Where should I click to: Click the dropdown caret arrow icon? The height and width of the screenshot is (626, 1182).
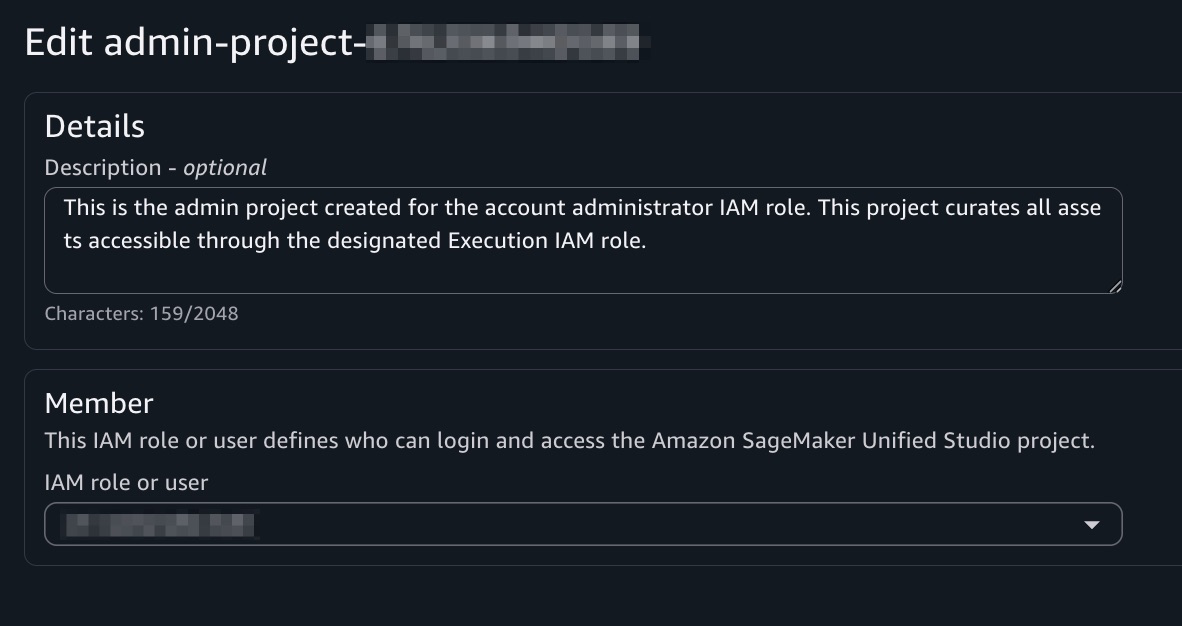click(x=1092, y=525)
